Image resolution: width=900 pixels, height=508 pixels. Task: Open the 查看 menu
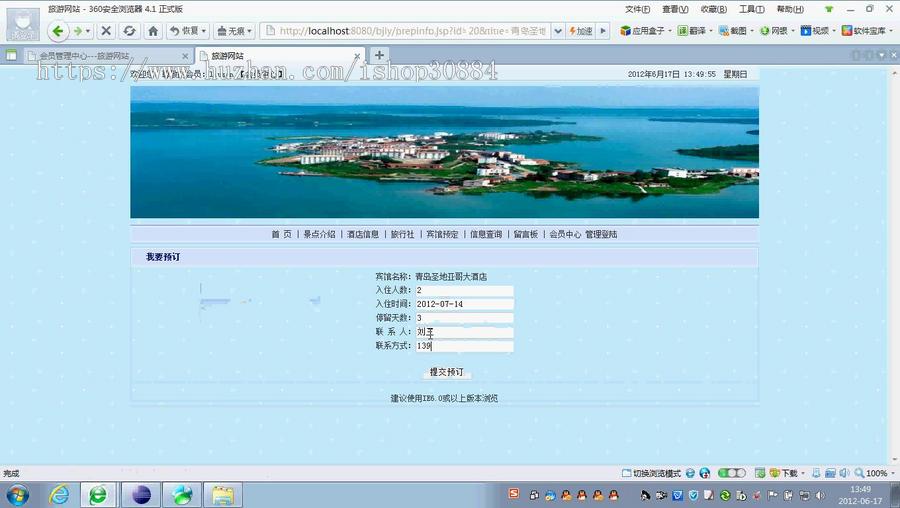[x=675, y=9]
